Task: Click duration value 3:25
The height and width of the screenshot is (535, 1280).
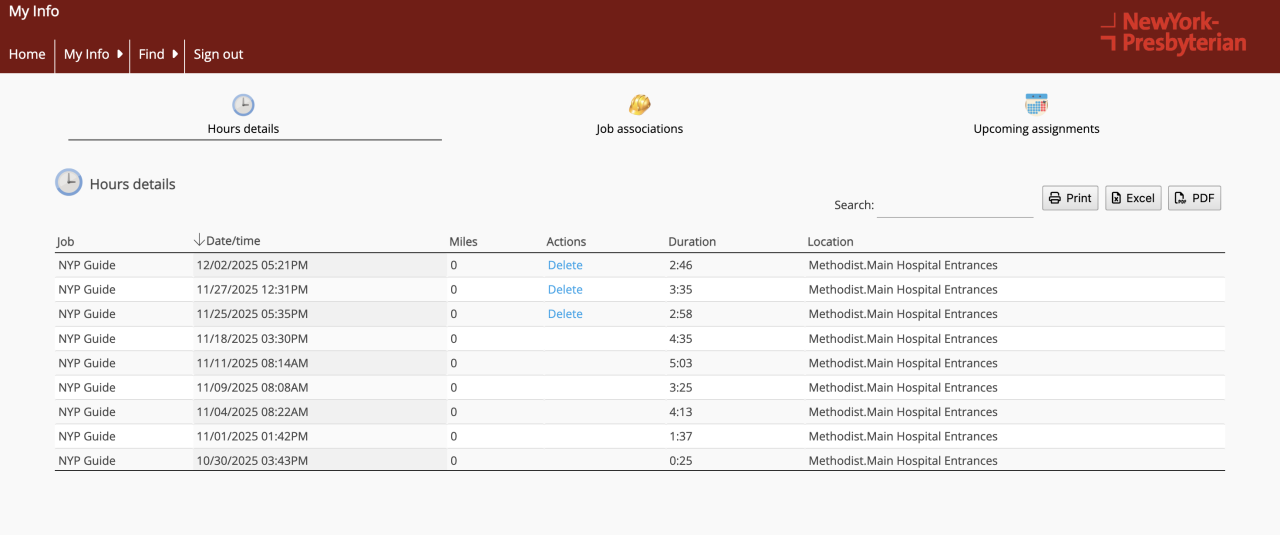Action: (x=681, y=387)
